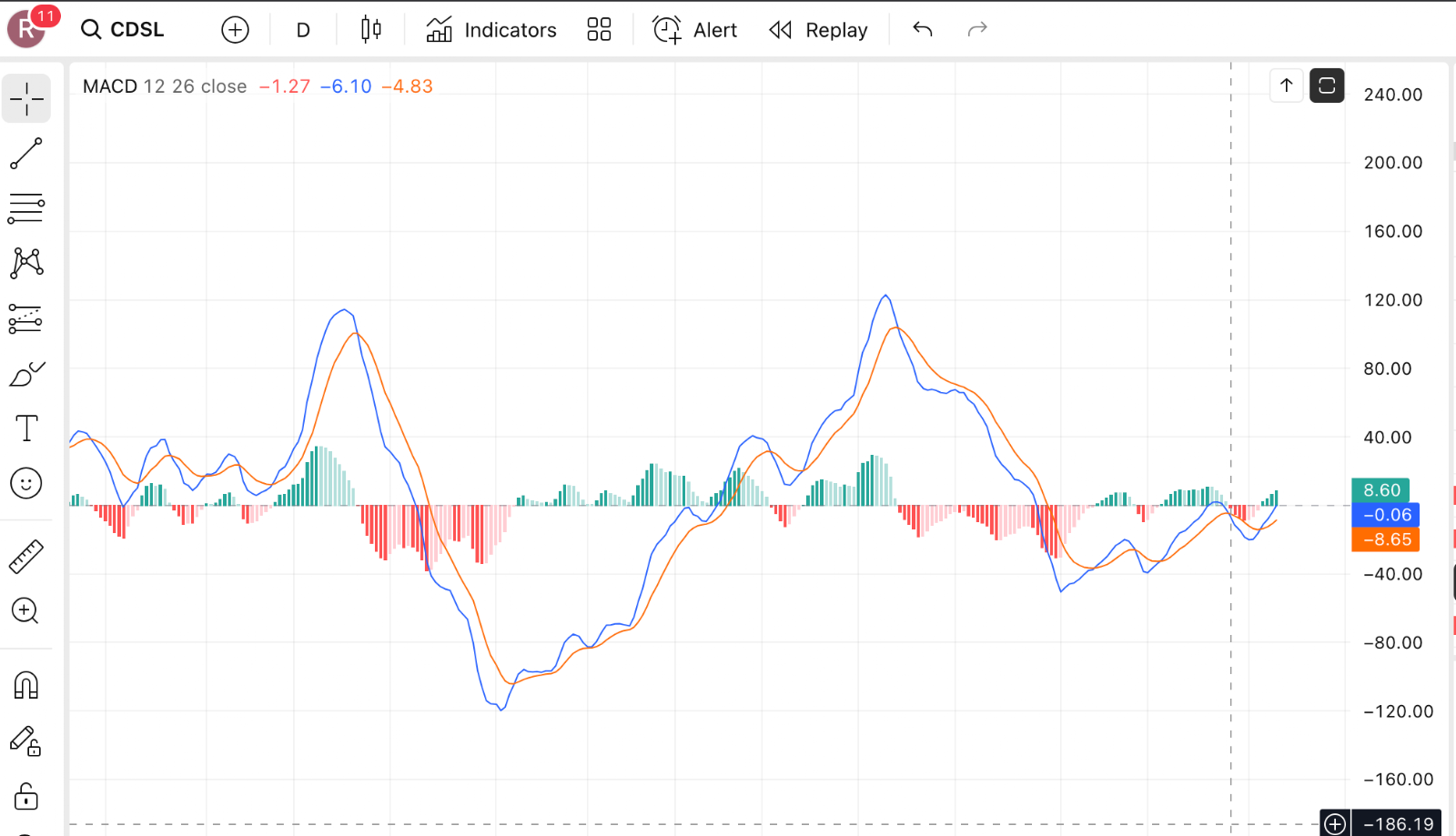The image size is (1456, 836).
Task: Maximize the MACD chart pane
Action: [1327, 86]
